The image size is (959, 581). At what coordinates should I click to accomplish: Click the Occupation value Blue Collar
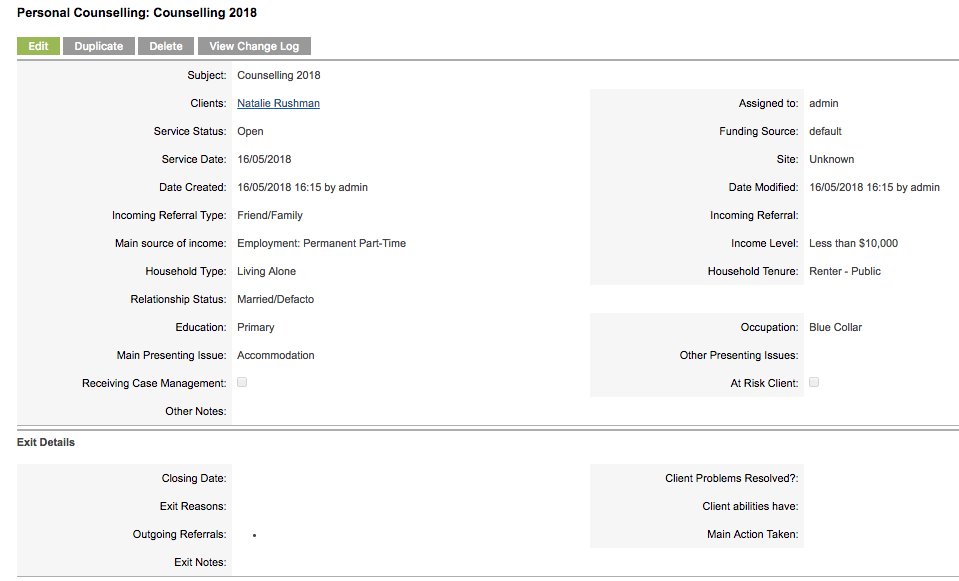(x=835, y=327)
